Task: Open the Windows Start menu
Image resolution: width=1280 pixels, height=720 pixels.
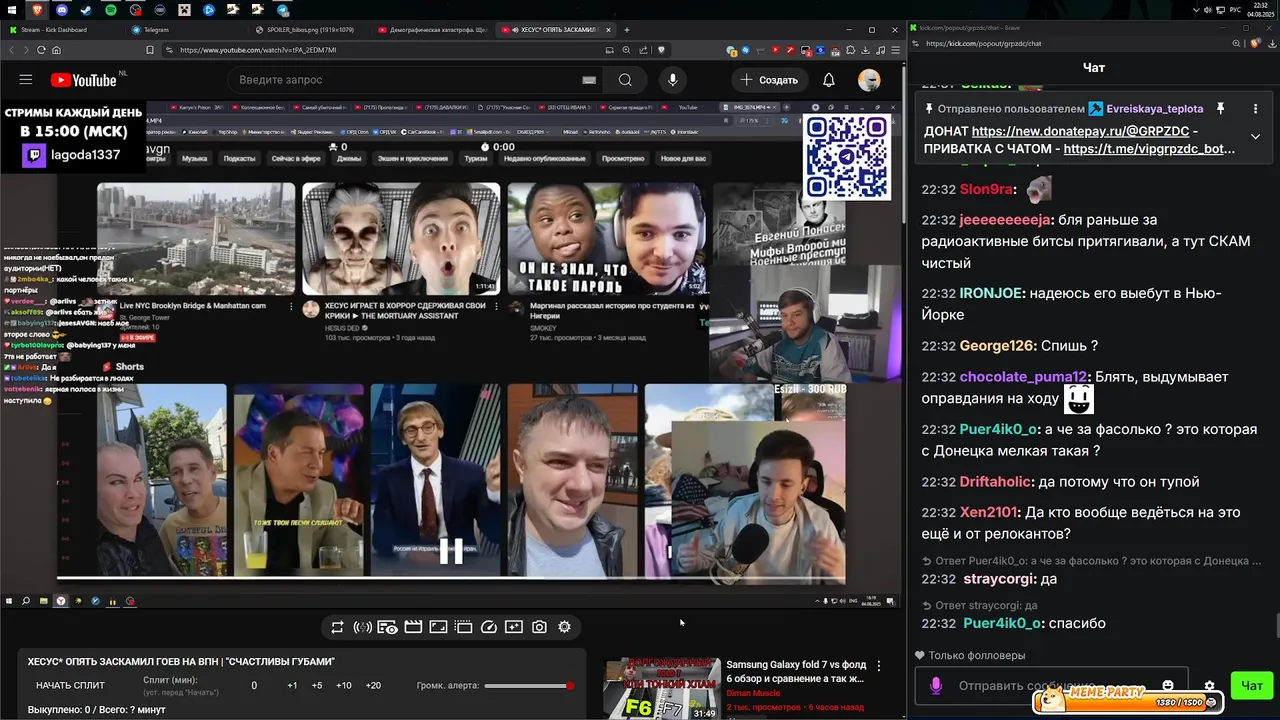Action: [x=12, y=9]
